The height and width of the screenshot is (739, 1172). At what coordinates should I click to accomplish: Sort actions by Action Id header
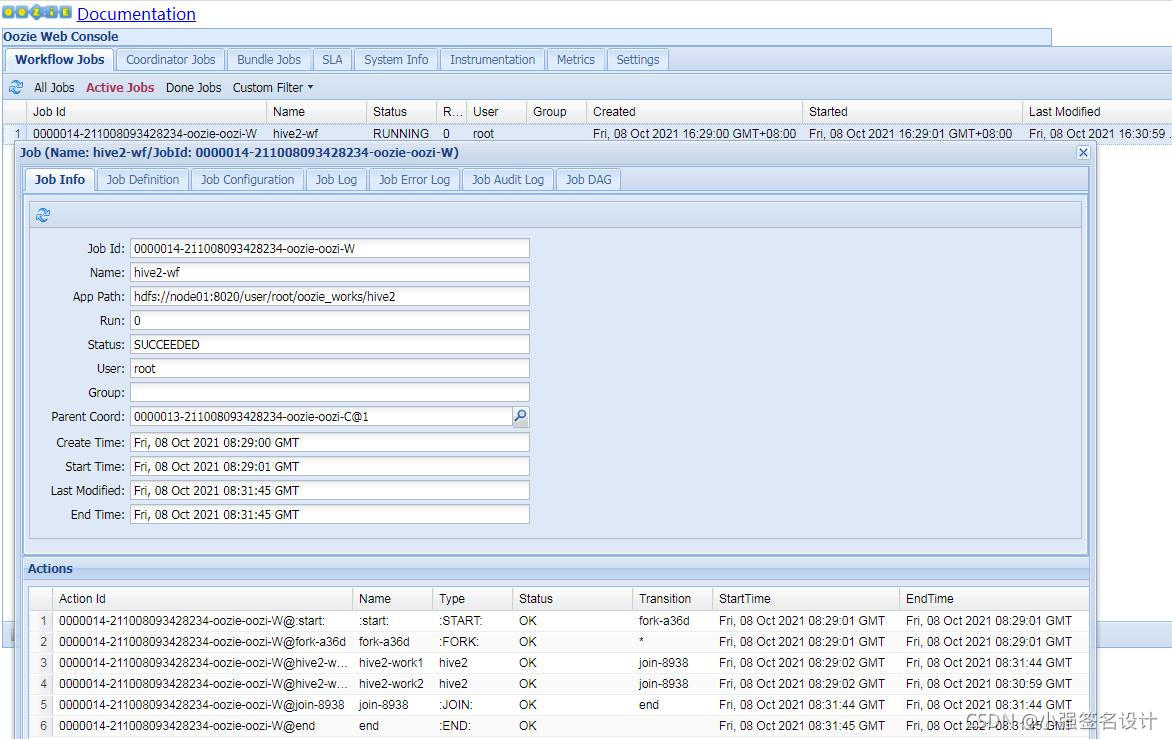click(x=203, y=599)
